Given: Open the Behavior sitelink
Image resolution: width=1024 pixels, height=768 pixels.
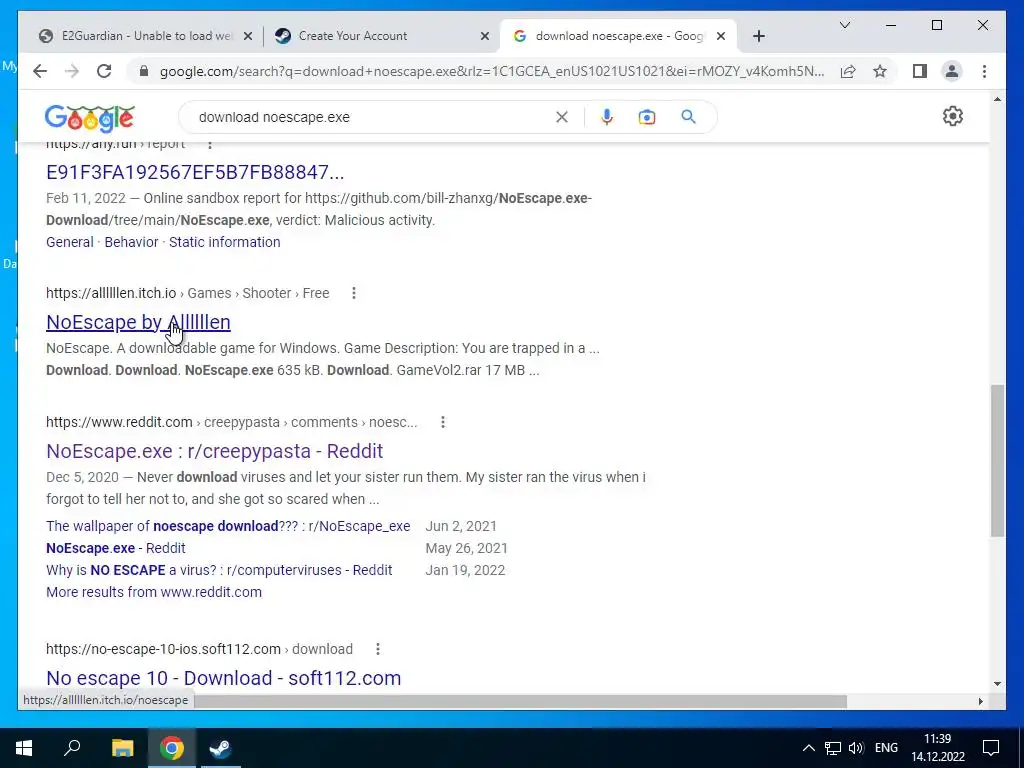Looking at the screenshot, I should click(x=131, y=242).
